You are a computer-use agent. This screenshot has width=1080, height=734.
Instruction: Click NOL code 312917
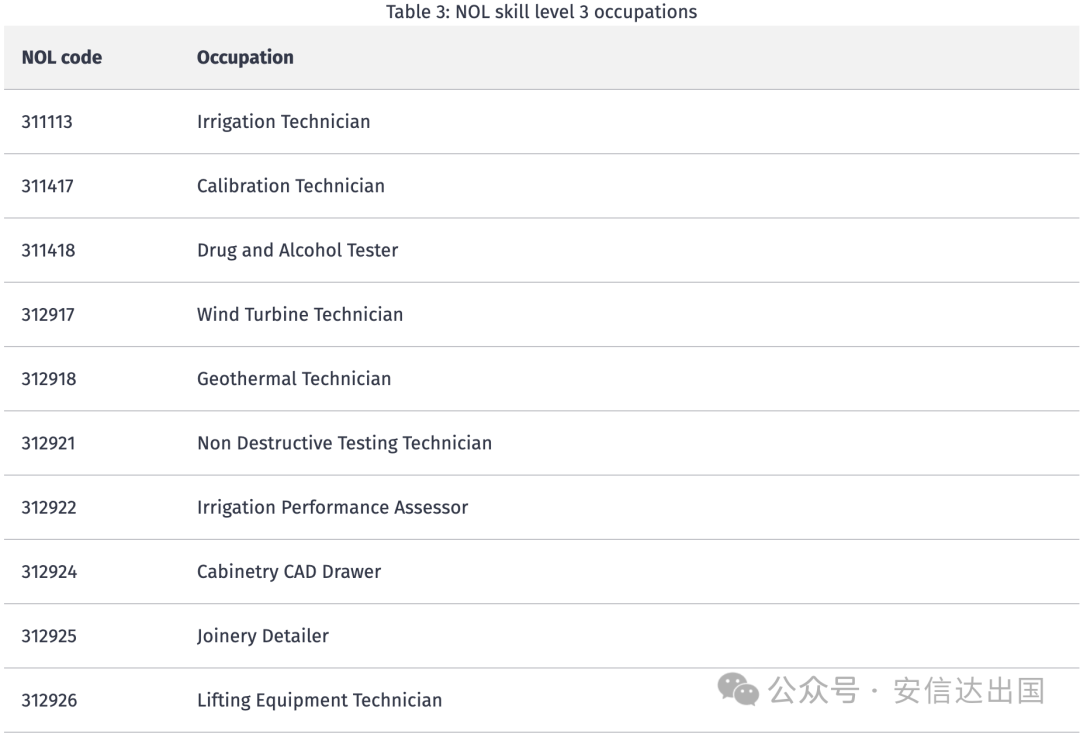pos(48,314)
